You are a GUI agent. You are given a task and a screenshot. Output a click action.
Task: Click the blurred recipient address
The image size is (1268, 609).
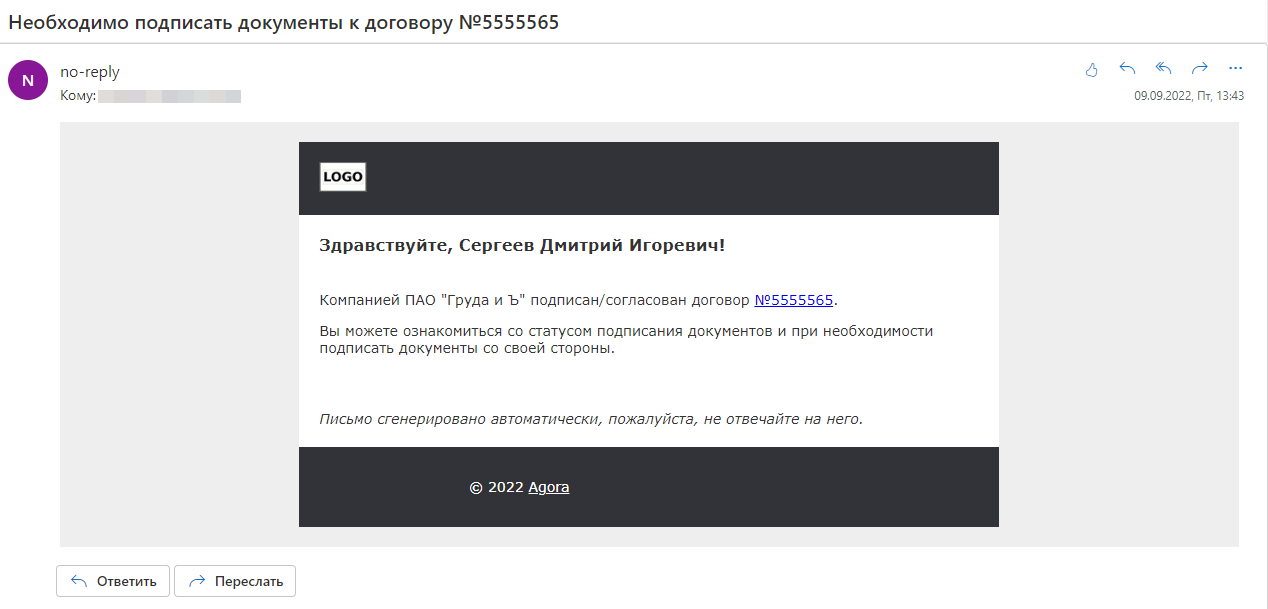pos(170,96)
